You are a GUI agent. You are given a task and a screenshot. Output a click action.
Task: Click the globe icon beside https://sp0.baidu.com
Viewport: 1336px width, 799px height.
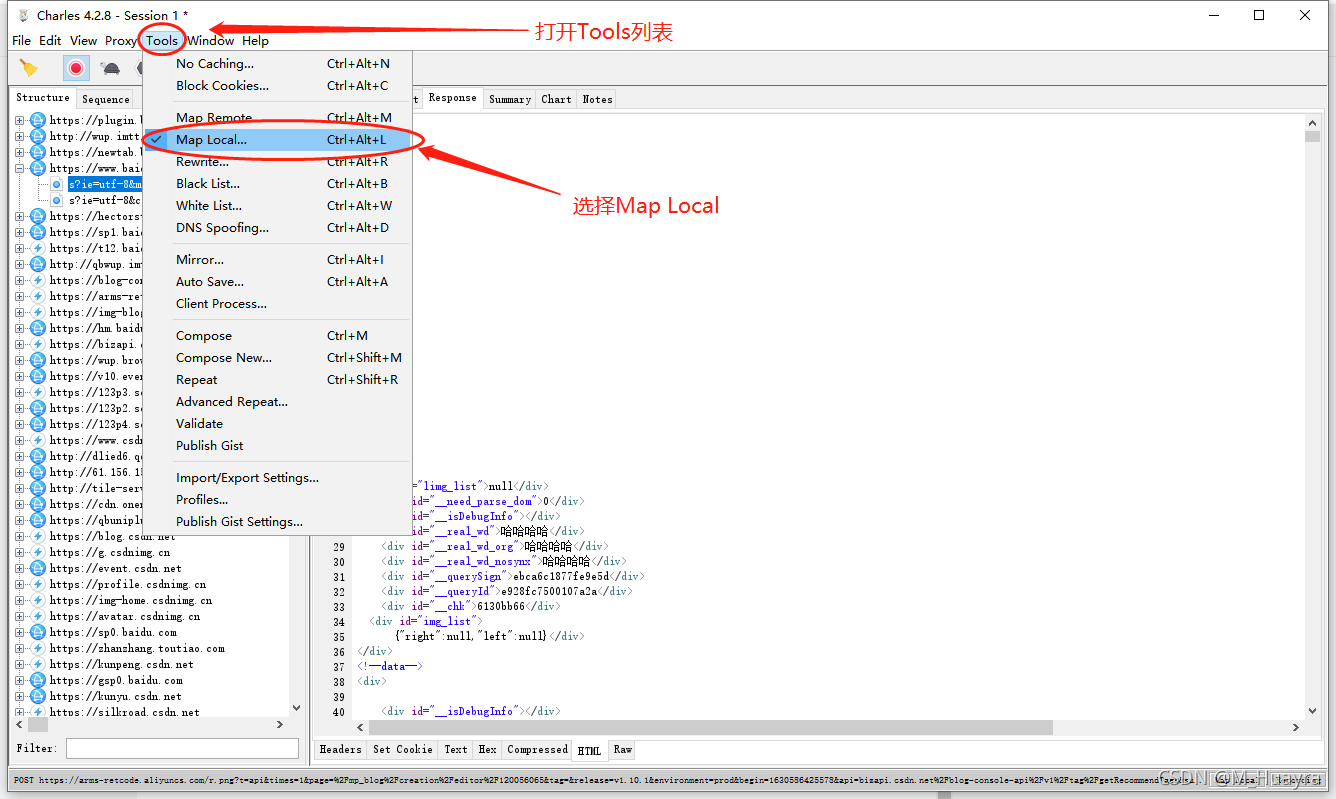[38, 632]
